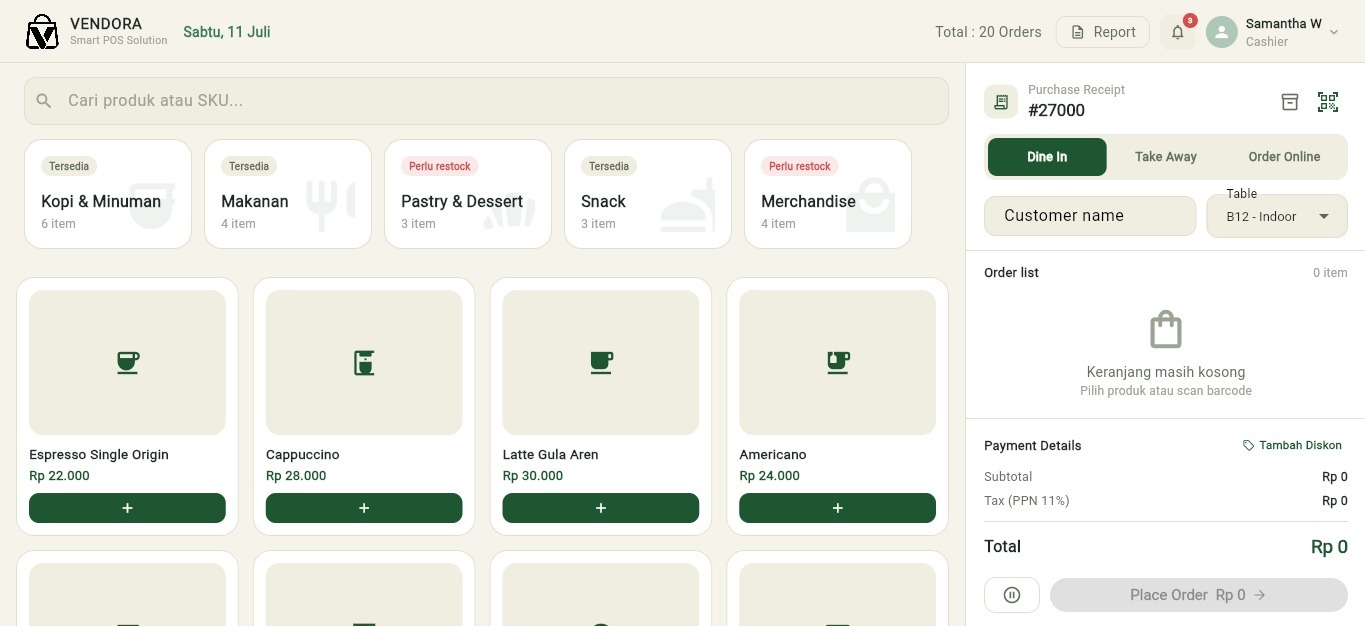The image size is (1365, 626).
Task: Click the Place Order button
Action: click(x=1199, y=595)
